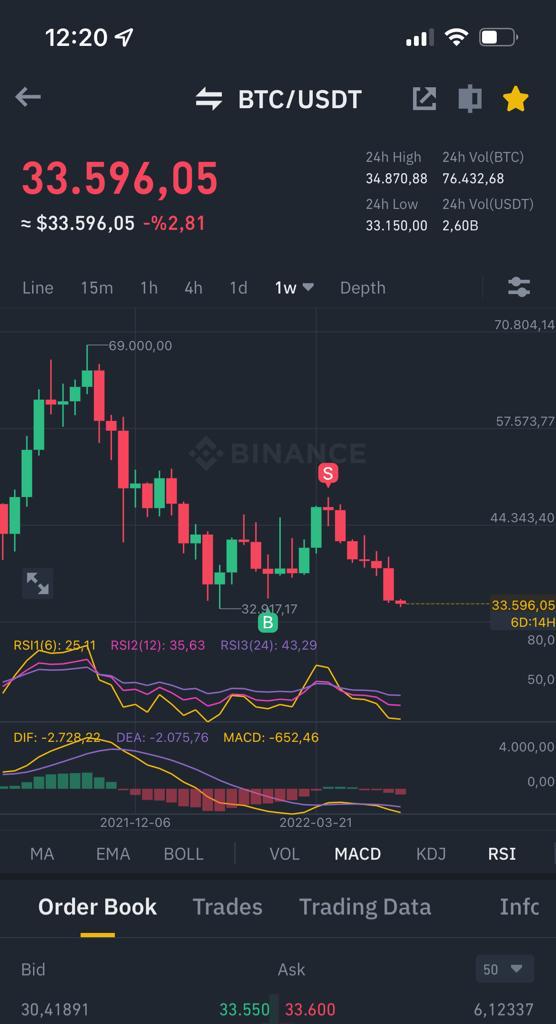
Task: Toggle the VOL indicator
Action: coord(284,854)
